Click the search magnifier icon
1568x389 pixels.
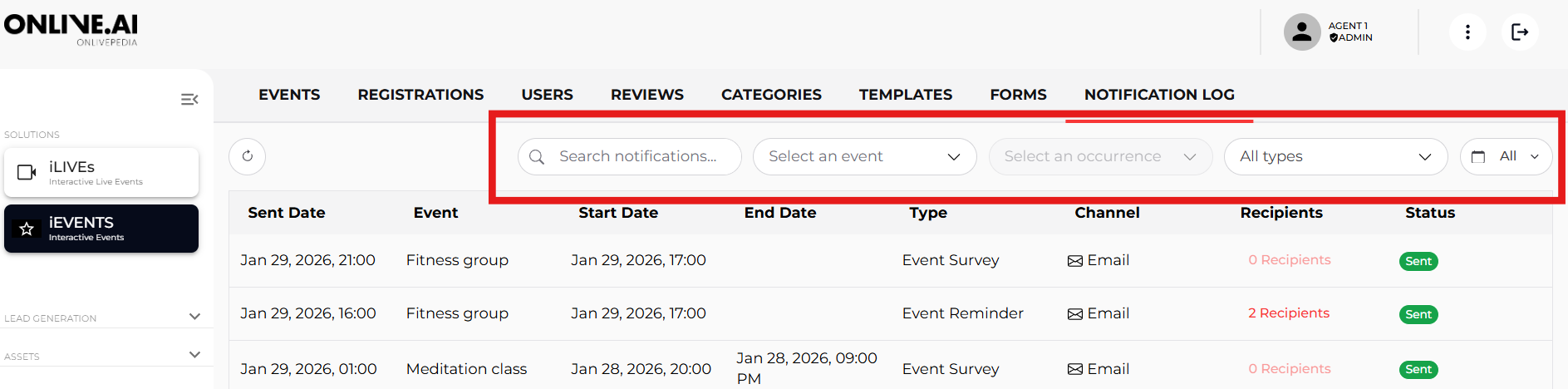(x=537, y=157)
